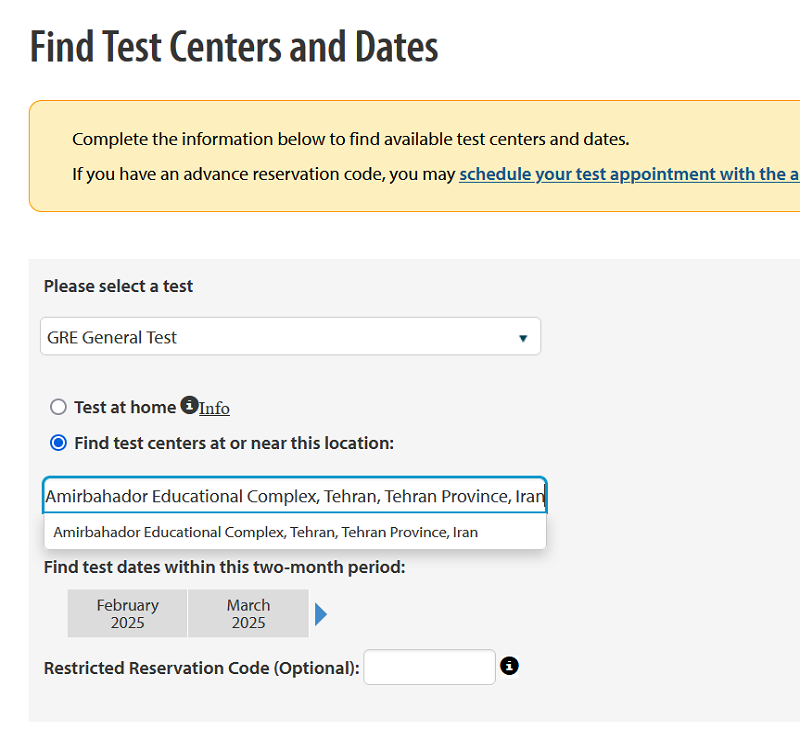Click the location search text field
The image size is (800, 730).
pos(295,495)
